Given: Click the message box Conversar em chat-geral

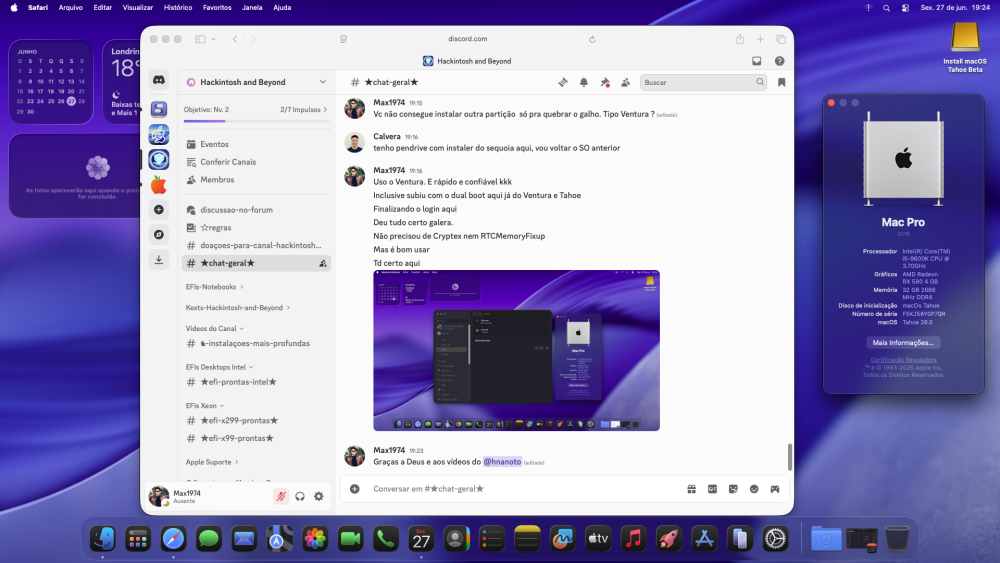Looking at the screenshot, I should coord(523,489).
